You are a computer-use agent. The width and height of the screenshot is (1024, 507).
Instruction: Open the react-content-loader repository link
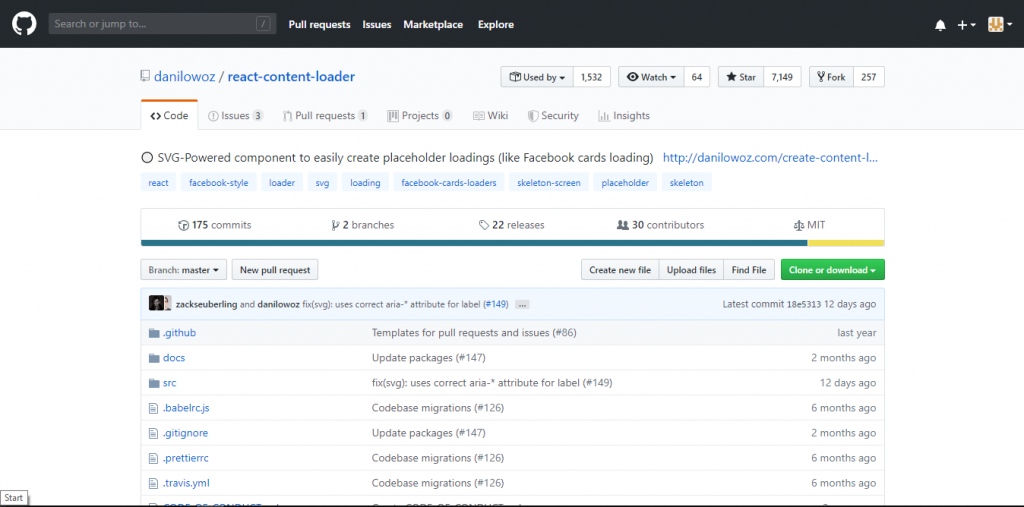pos(291,77)
